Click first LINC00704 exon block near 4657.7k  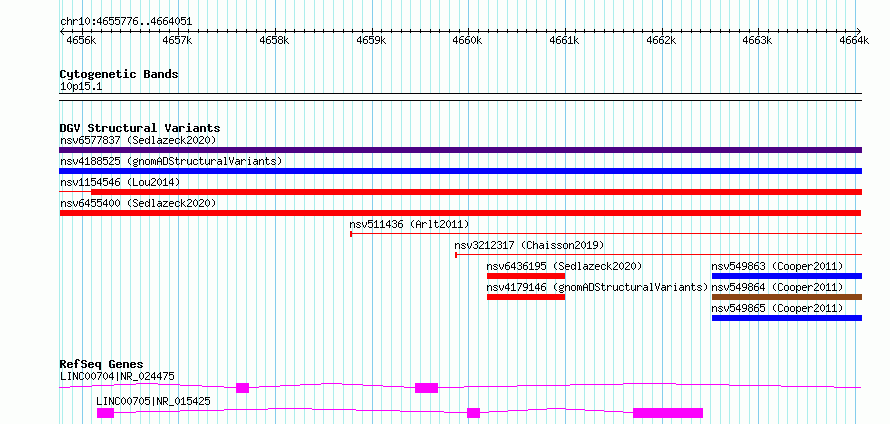pos(242,388)
